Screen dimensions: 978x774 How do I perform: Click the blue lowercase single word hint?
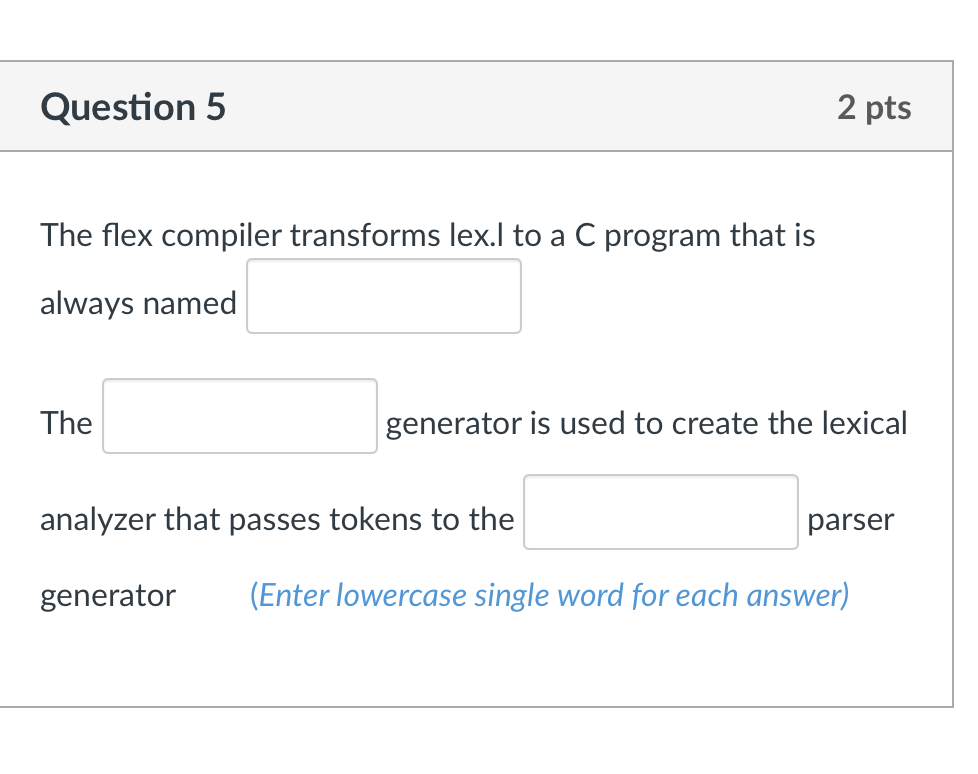coord(550,595)
